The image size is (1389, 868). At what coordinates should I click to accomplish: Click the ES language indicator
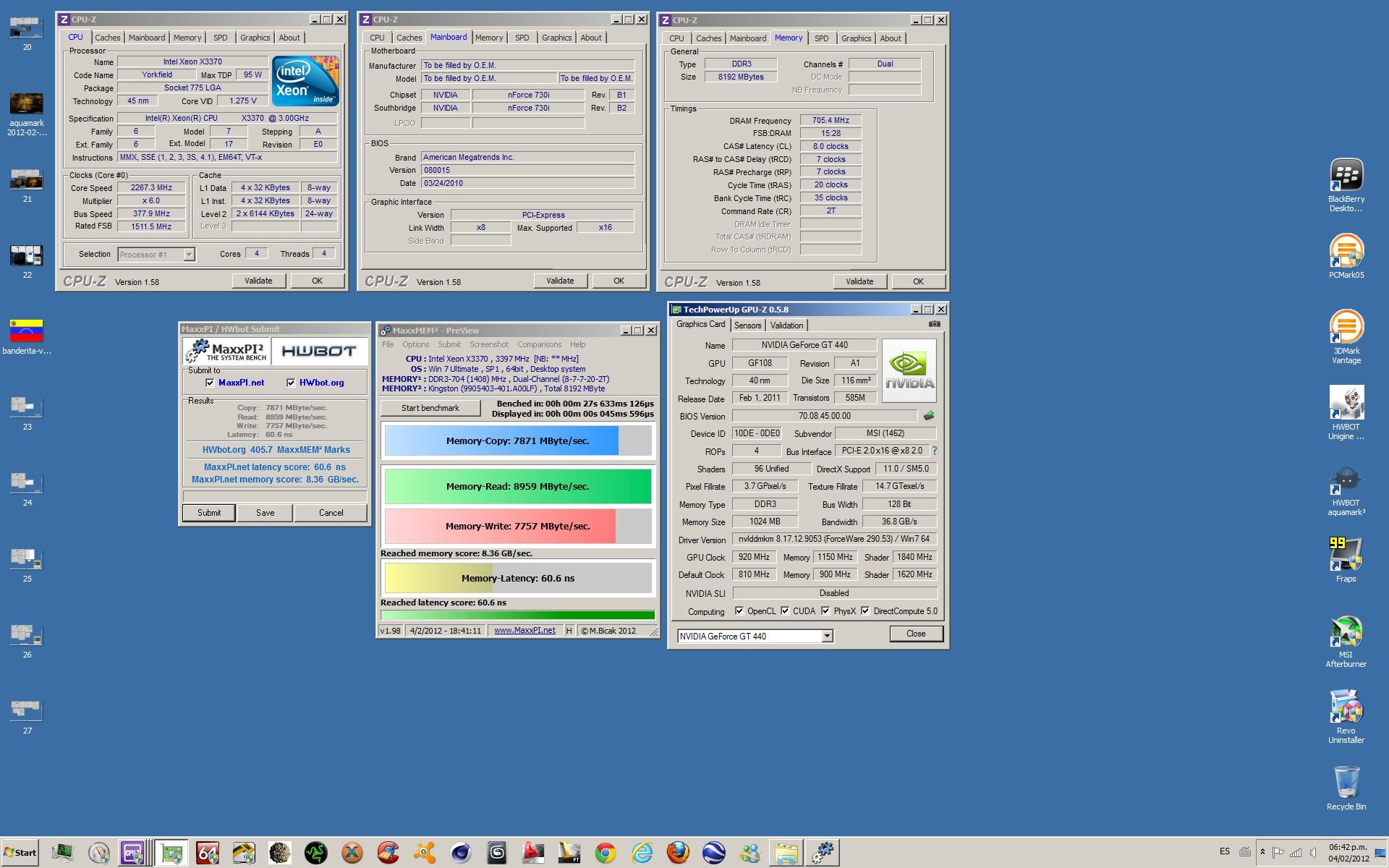point(1225,852)
